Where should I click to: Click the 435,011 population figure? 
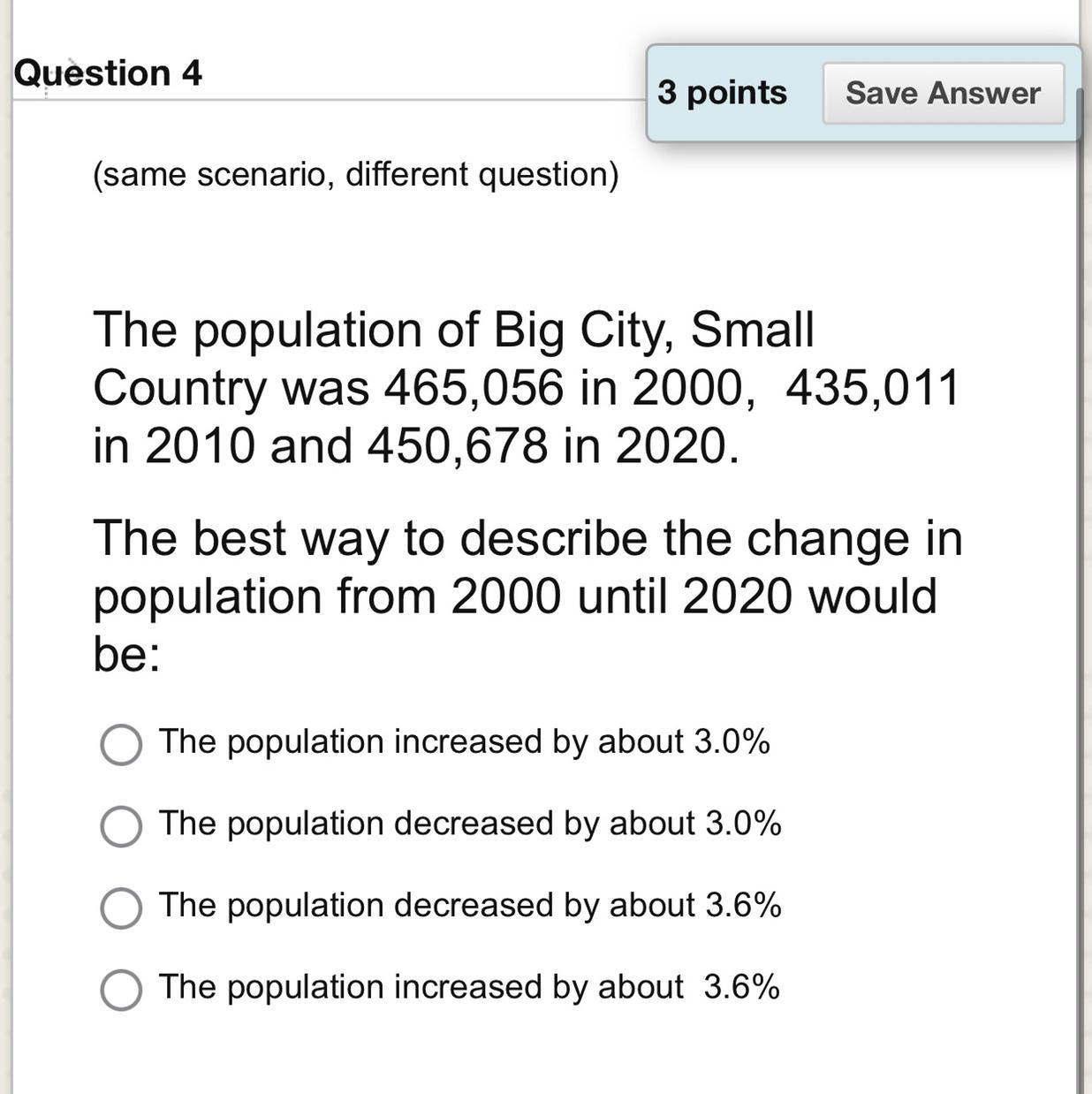pos(872,387)
